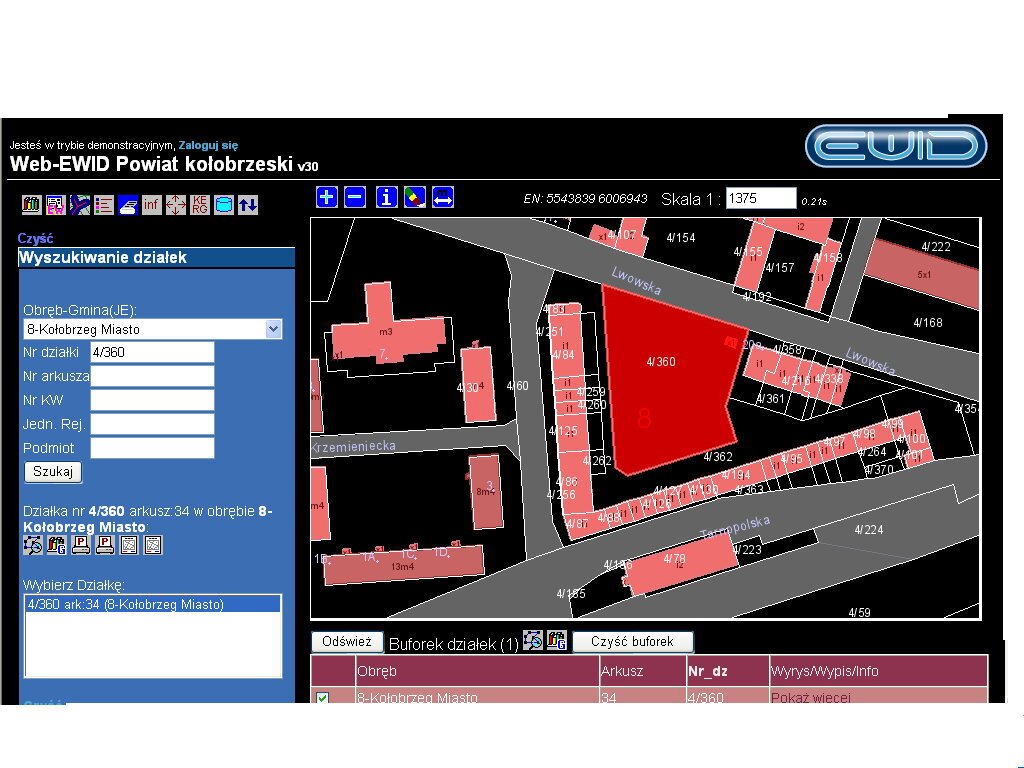Click parcel label 4/222 on the map

tap(936, 246)
